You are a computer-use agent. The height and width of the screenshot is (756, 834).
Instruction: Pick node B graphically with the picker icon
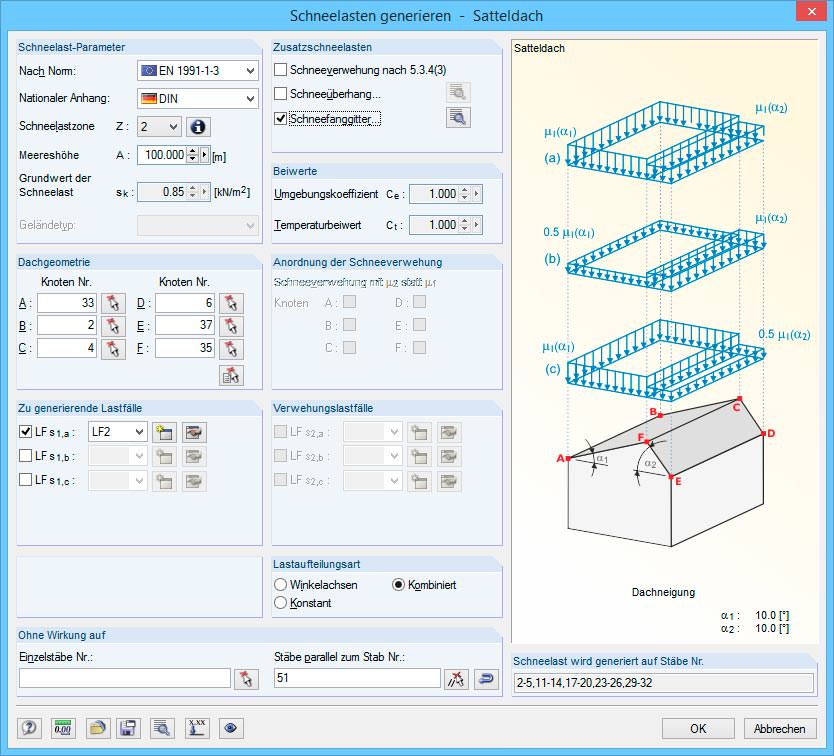click(x=113, y=326)
